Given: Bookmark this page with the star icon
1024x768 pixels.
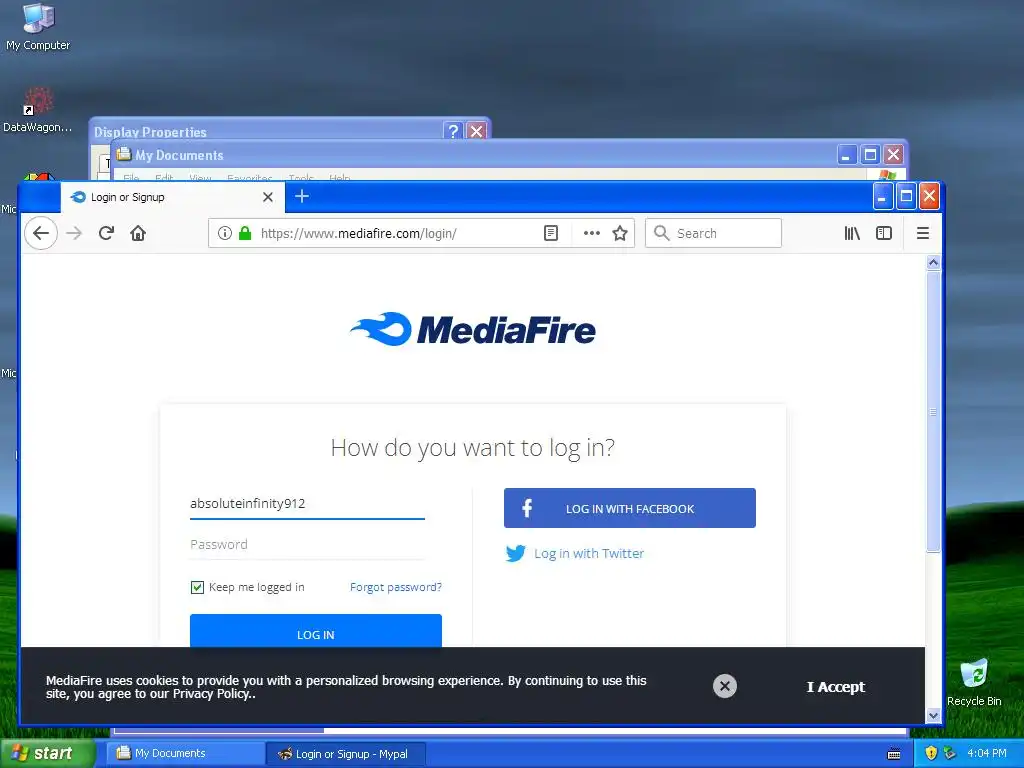Looking at the screenshot, I should point(620,233).
